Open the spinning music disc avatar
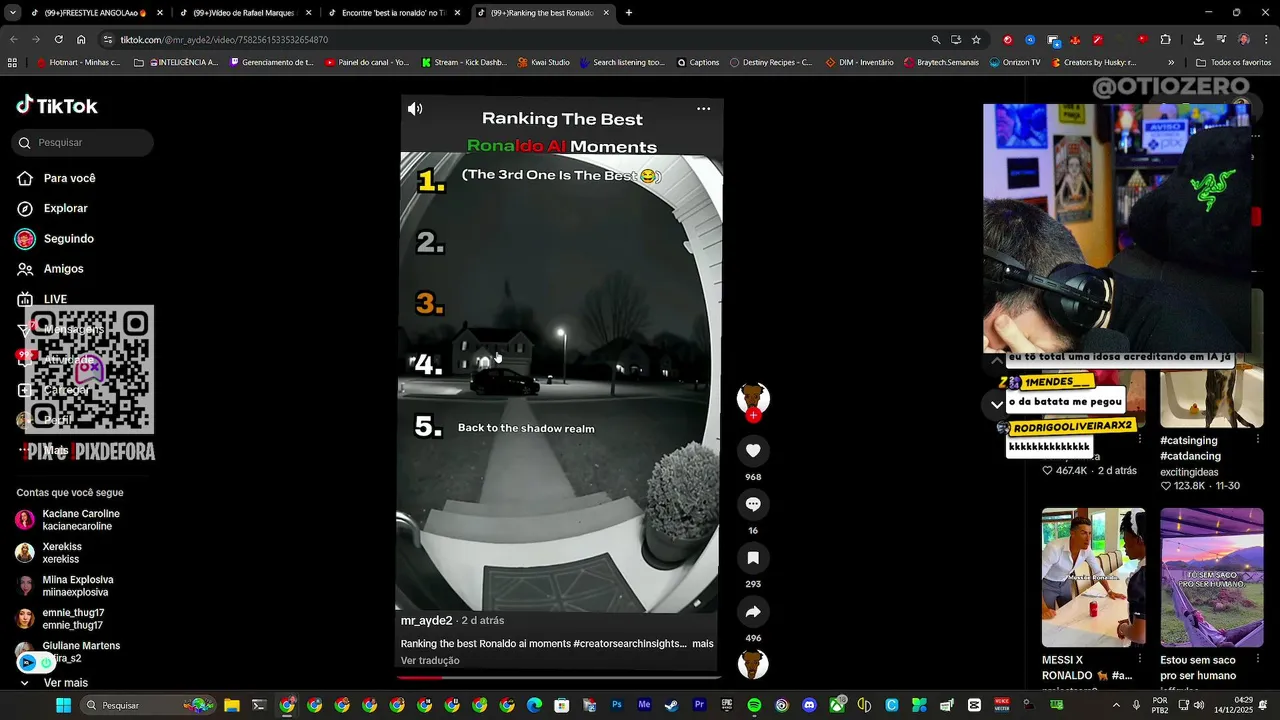Screen dimensions: 1280x720 tap(753, 664)
